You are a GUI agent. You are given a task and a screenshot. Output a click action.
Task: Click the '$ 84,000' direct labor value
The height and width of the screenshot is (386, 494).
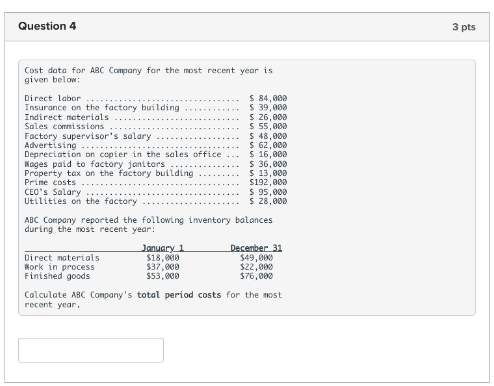click(268, 98)
